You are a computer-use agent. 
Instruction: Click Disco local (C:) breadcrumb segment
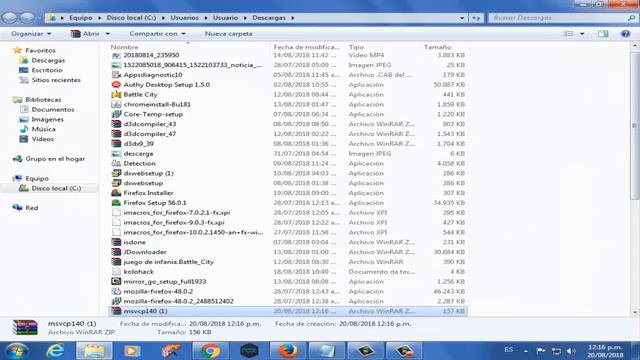tap(131, 18)
